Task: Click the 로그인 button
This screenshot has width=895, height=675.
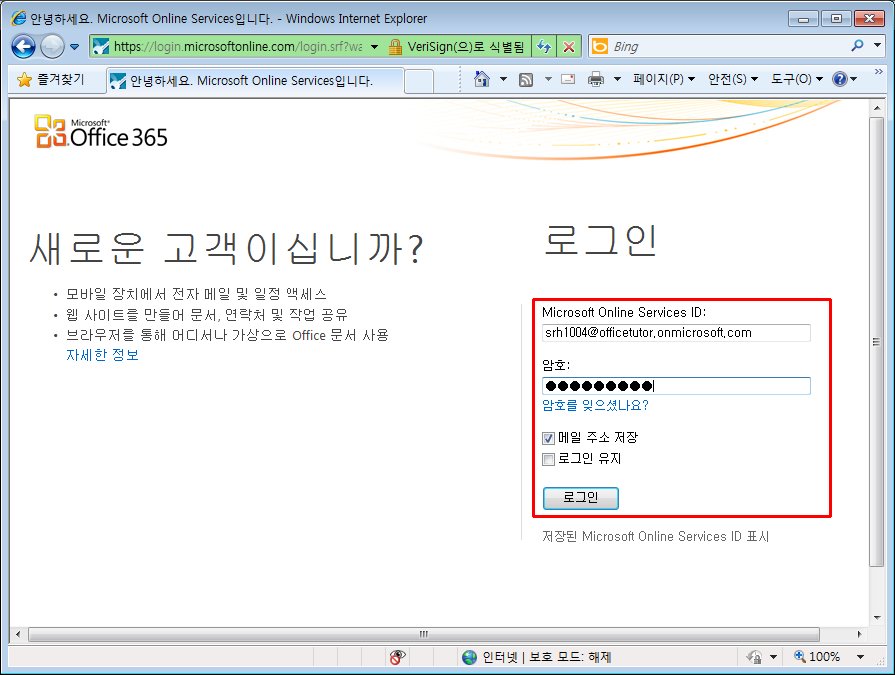Action: tap(580, 498)
